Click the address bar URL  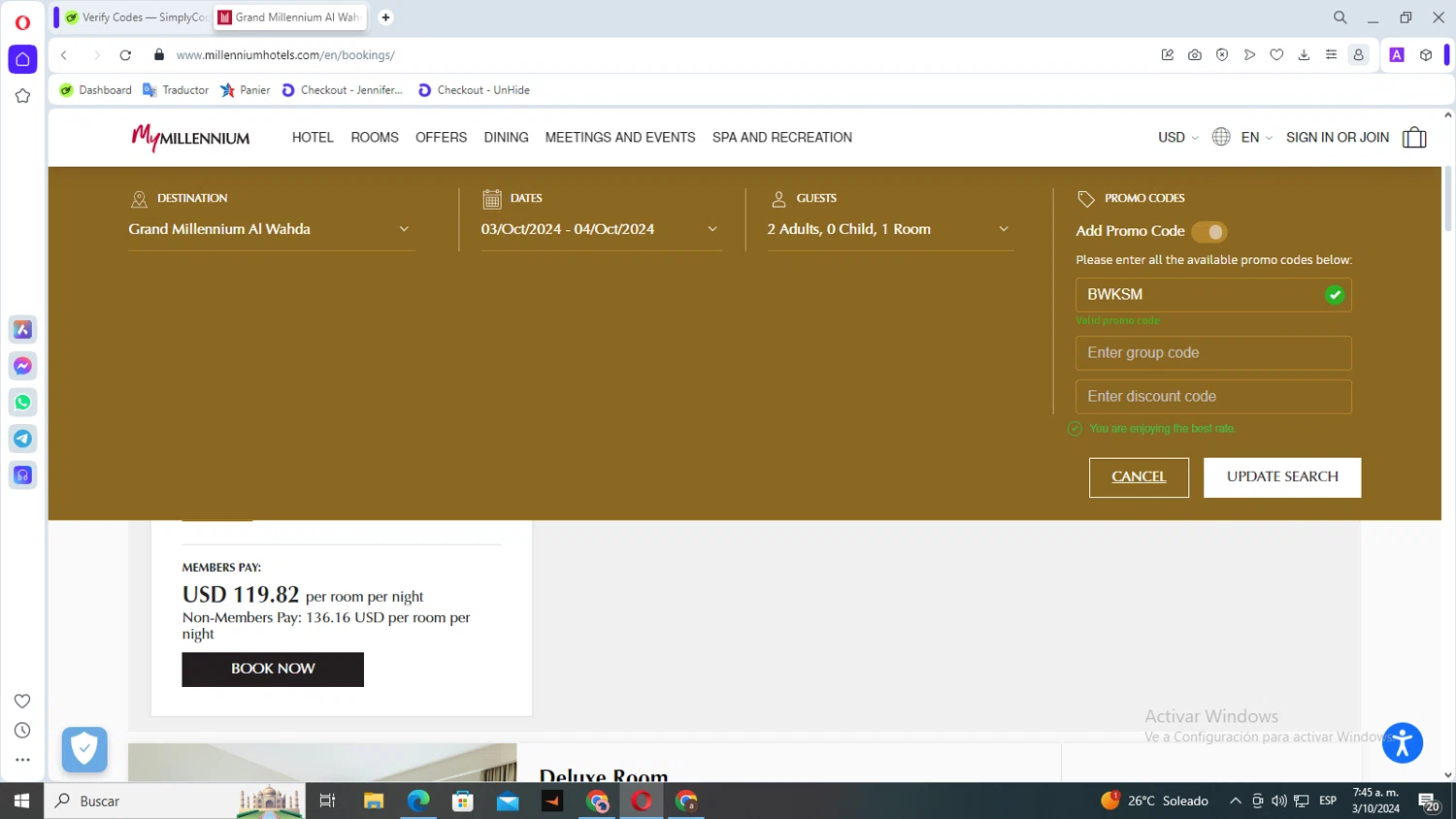click(x=285, y=55)
